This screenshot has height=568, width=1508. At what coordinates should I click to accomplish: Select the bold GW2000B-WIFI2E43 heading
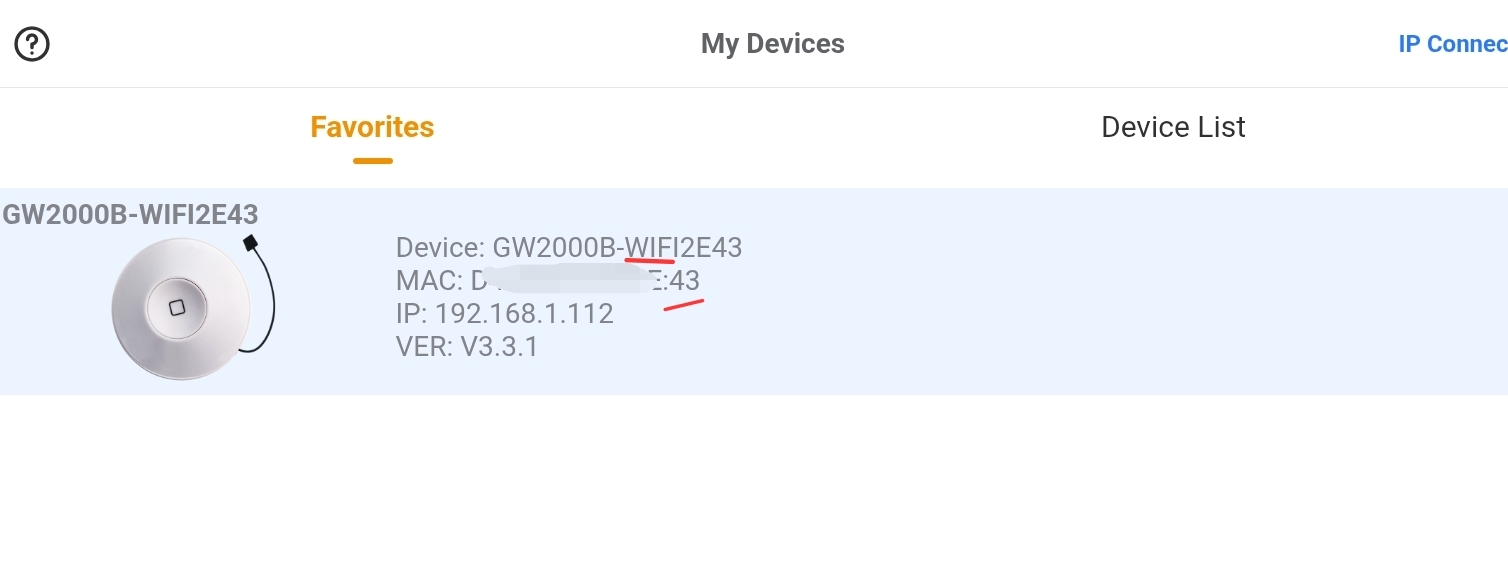pyautogui.click(x=130, y=214)
